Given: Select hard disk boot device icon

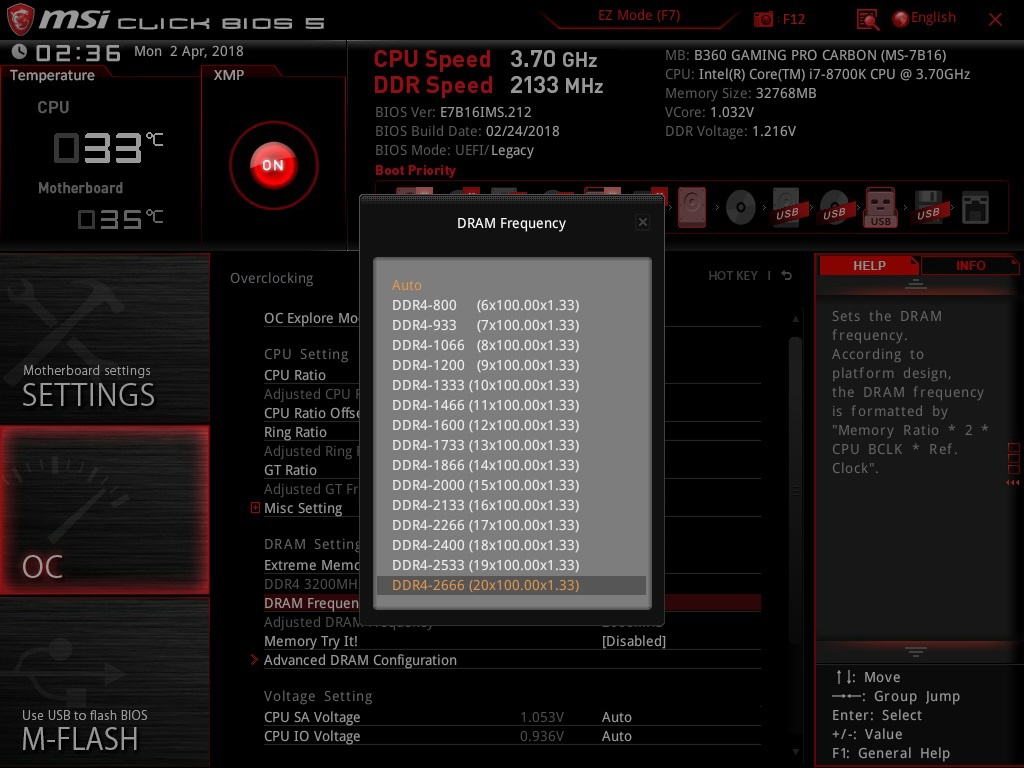Looking at the screenshot, I should coord(692,207).
